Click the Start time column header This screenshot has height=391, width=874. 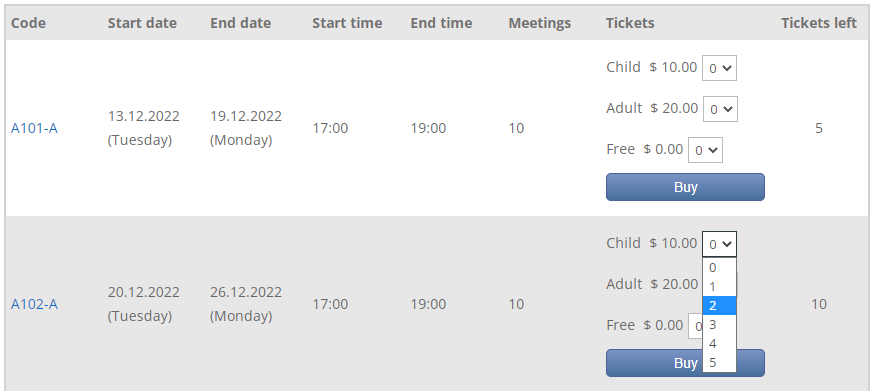347,23
